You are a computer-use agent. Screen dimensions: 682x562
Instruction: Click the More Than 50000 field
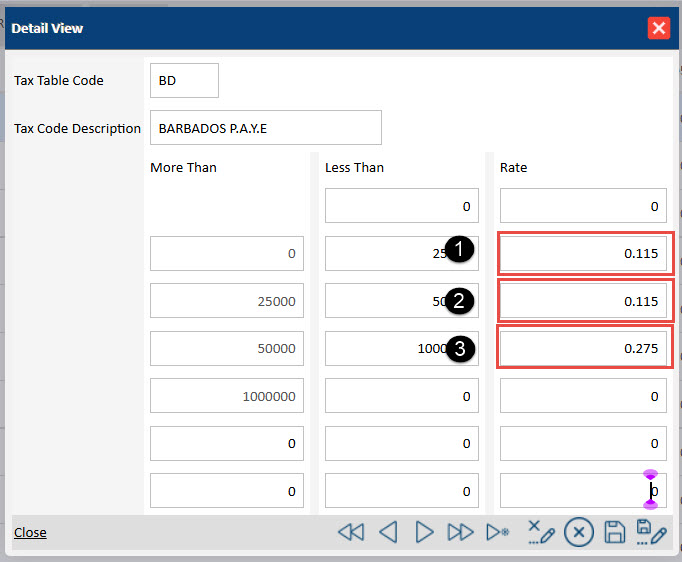[227, 348]
